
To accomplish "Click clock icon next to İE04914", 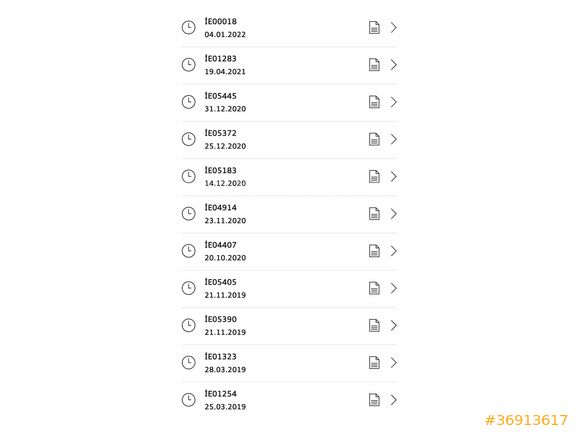I will pyautogui.click(x=189, y=214).
